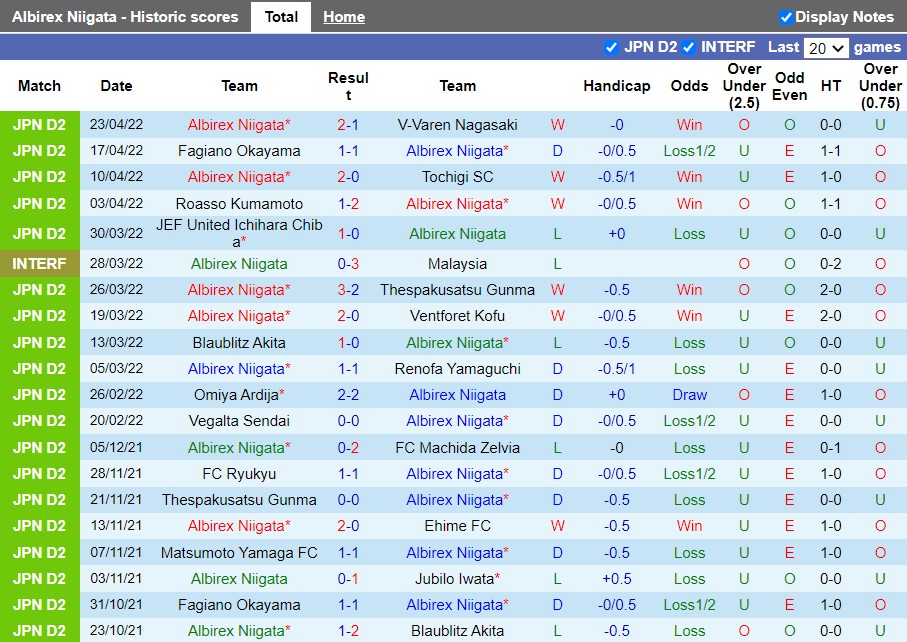Open the 2-1 score on 23/04/22

[x=348, y=125]
